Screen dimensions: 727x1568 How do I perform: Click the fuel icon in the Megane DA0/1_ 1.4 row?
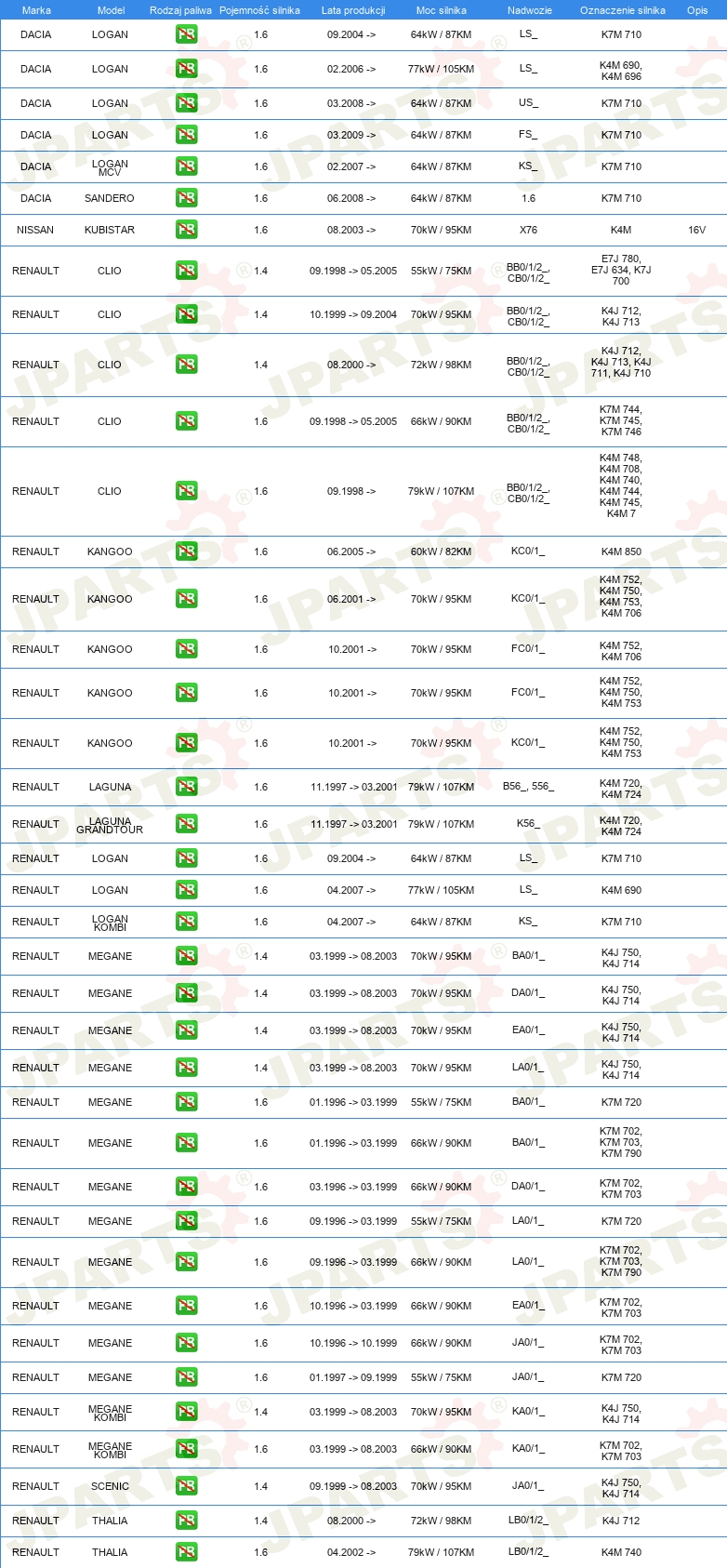coord(186,993)
